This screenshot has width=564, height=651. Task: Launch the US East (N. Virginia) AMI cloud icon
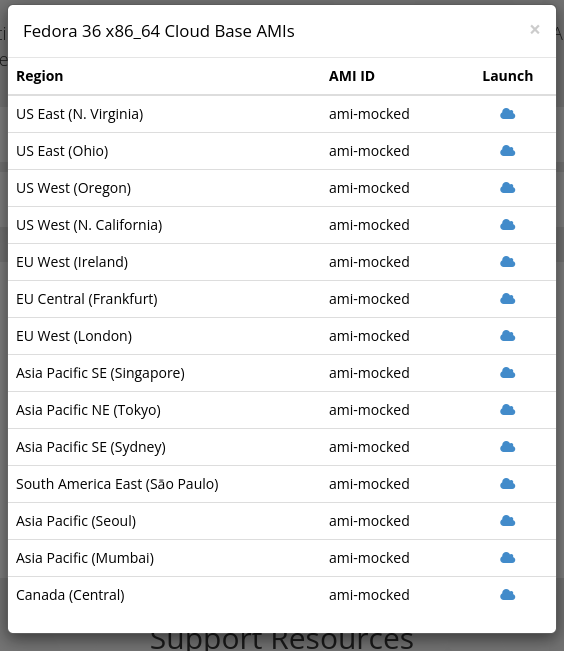(508, 114)
